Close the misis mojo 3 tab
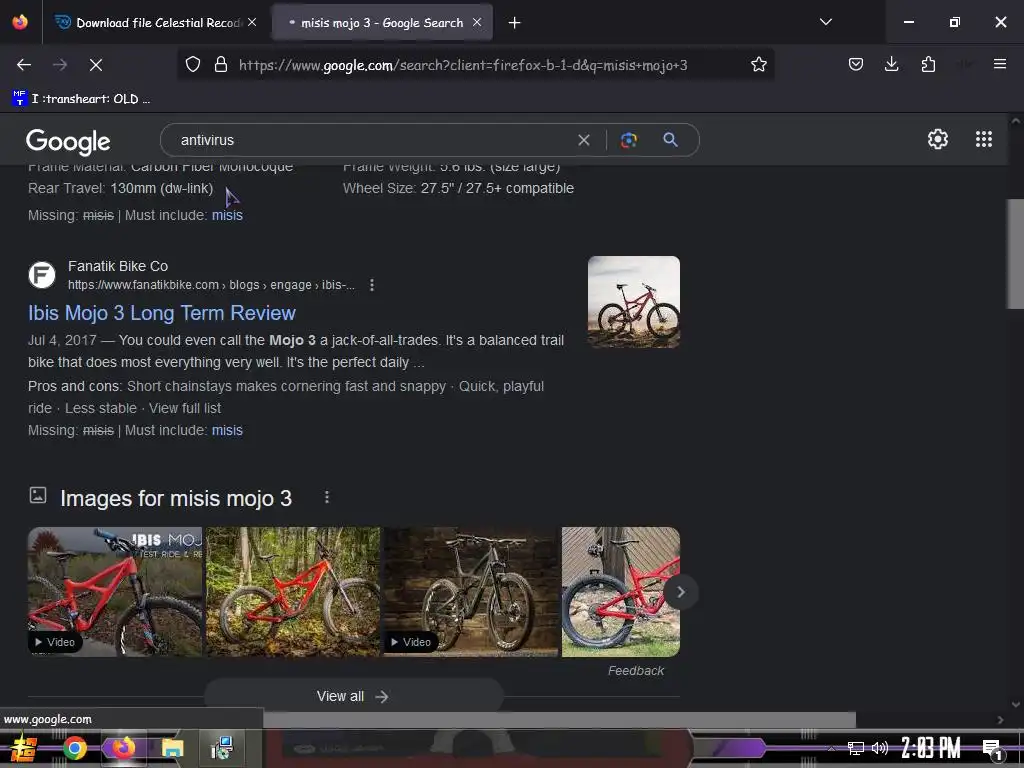Image resolution: width=1024 pixels, height=768 pixels. [x=477, y=22]
